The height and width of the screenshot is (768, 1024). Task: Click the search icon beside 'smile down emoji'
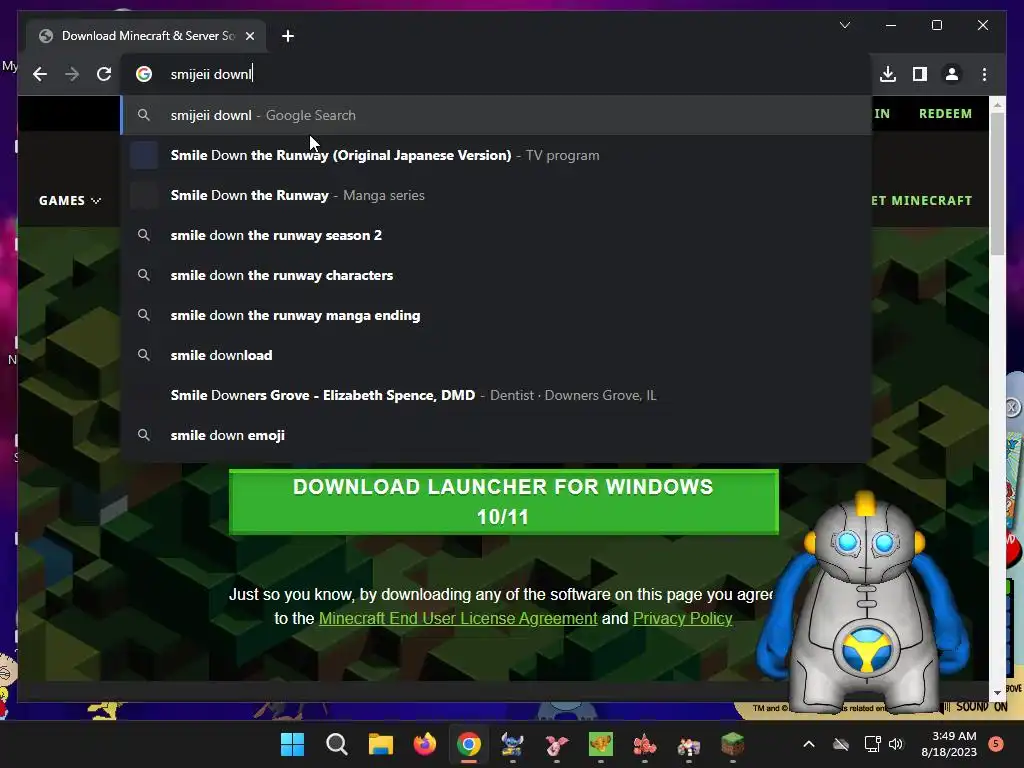point(144,435)
